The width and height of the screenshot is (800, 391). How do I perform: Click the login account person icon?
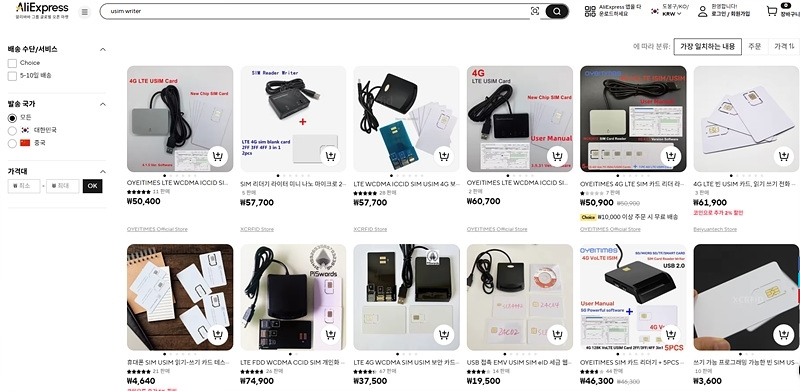tap(703, 11)
